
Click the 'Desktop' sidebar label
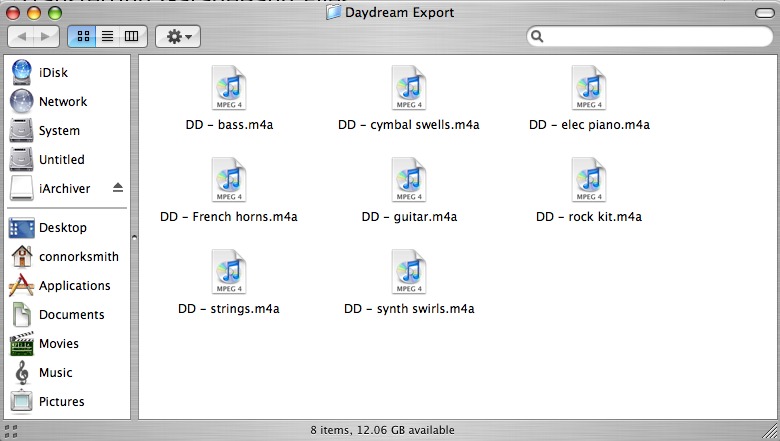[63, 228]
